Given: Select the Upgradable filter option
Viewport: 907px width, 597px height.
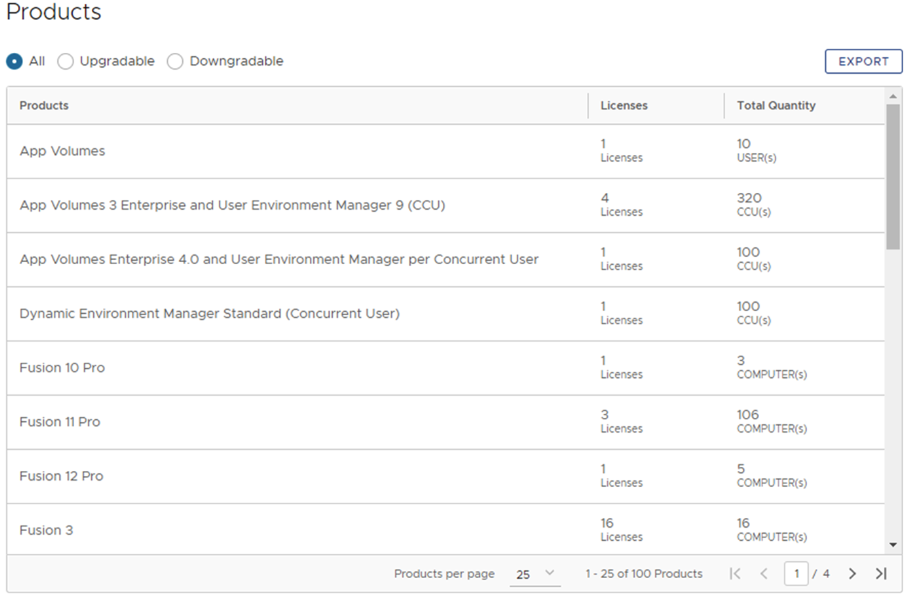Looking at the screenshot, I should pyautogui.click(x=66, y=62).
